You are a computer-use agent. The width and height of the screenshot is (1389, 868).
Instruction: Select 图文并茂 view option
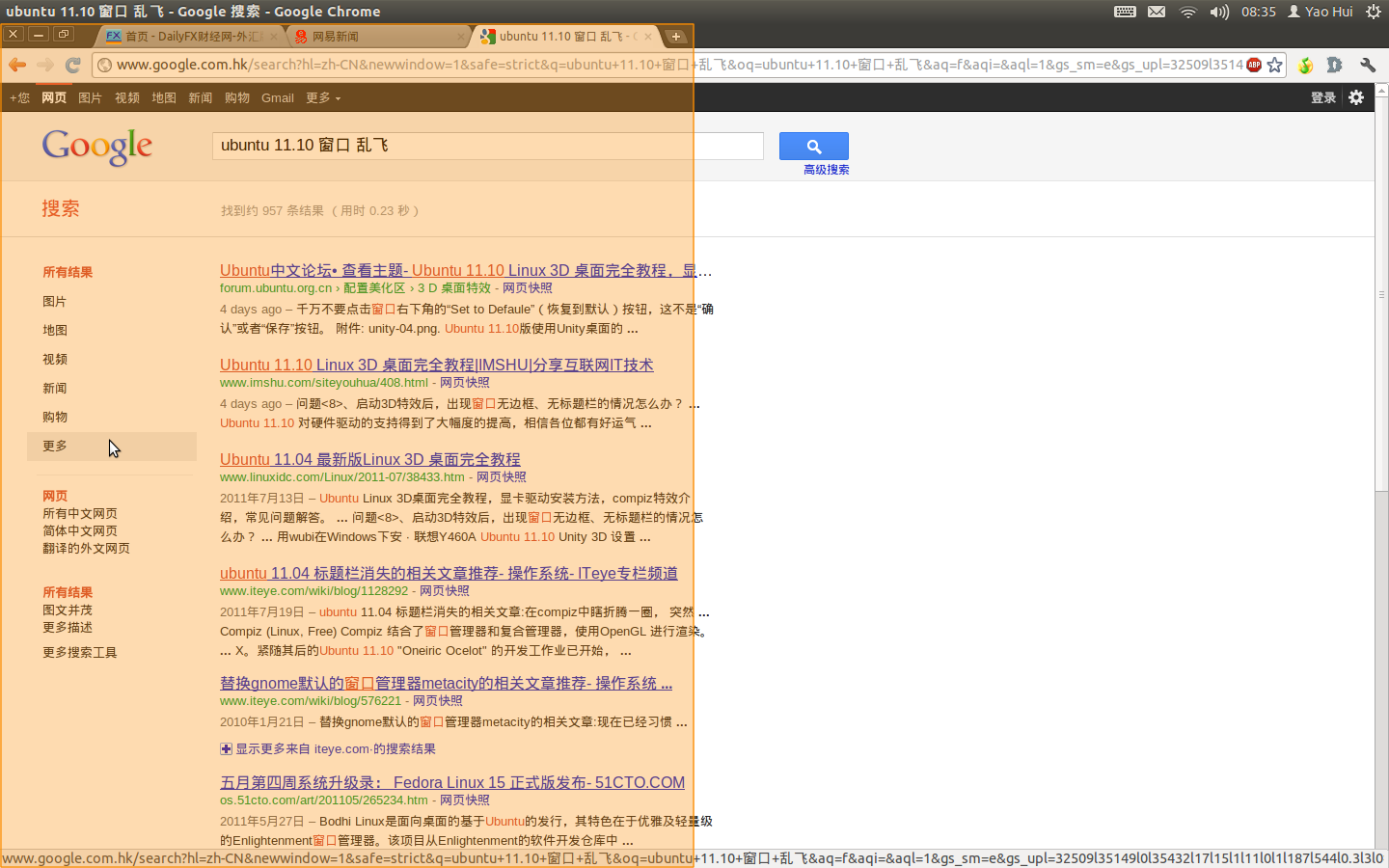(68, 610)
